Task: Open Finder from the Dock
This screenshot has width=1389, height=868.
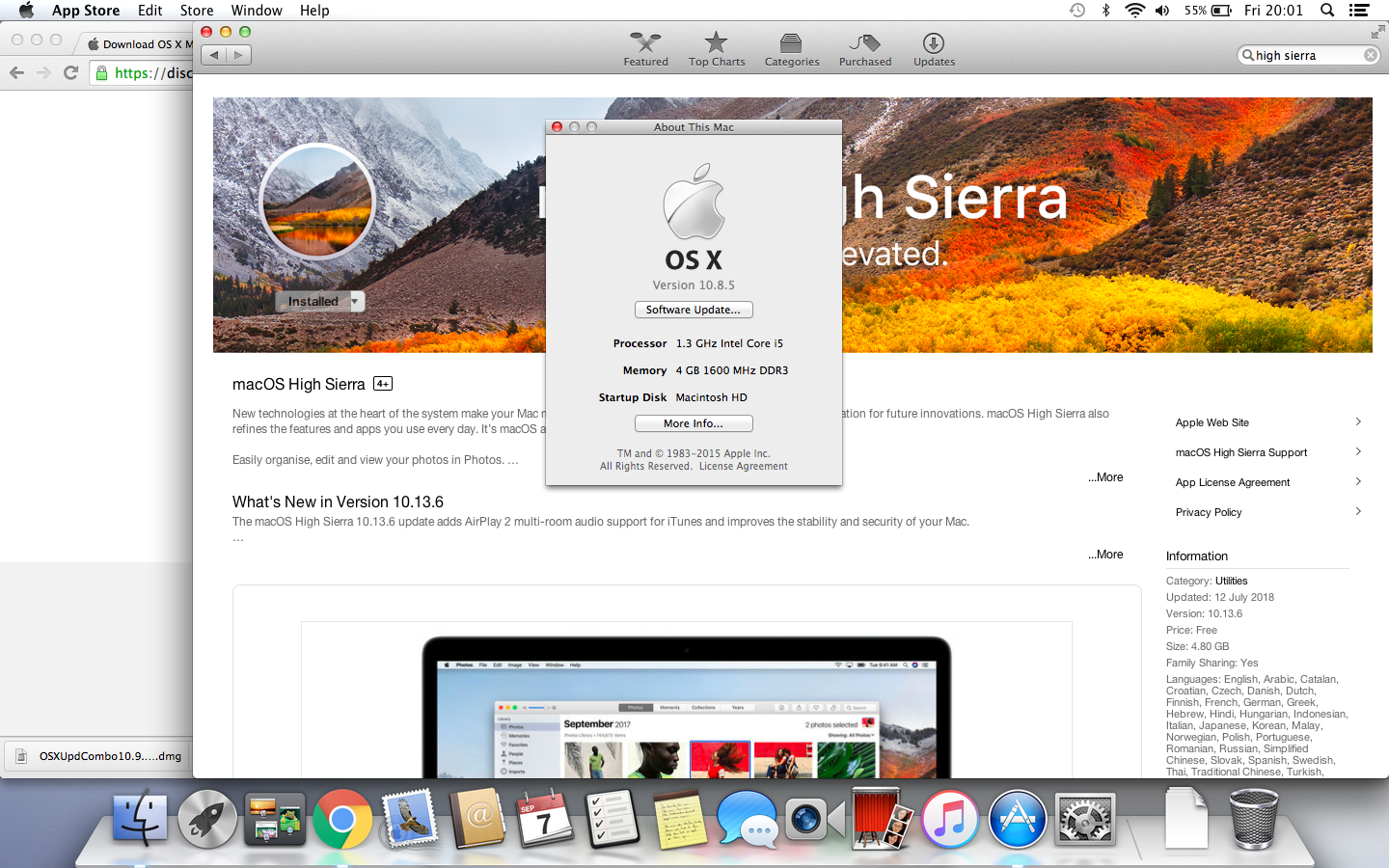Action: [x=140, y=820]
